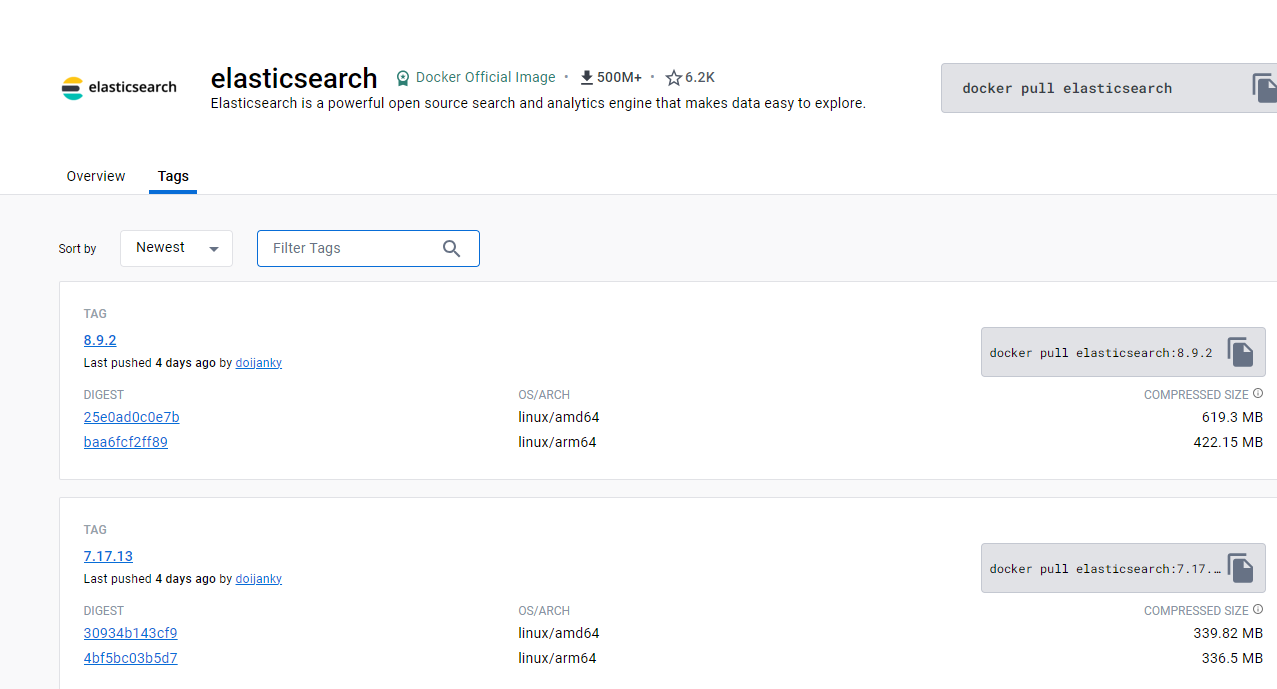Click the elasticsearch repository title

pyautogui.click(x=294, y=78)
